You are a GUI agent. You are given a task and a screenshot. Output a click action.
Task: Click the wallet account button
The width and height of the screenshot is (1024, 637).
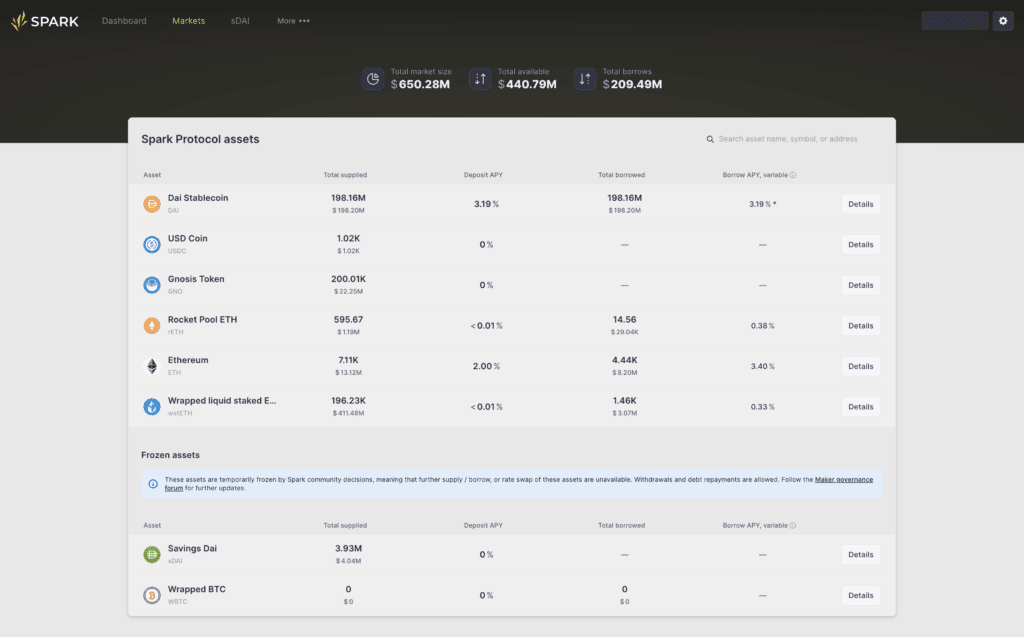(955, 21)
